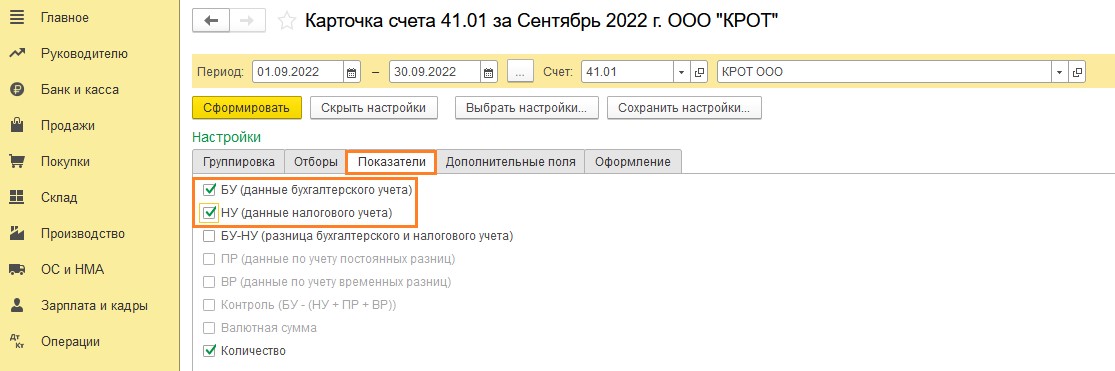Switch to the Группировка tab
This screenshot has height=371, width=1115.
[238, 161]
